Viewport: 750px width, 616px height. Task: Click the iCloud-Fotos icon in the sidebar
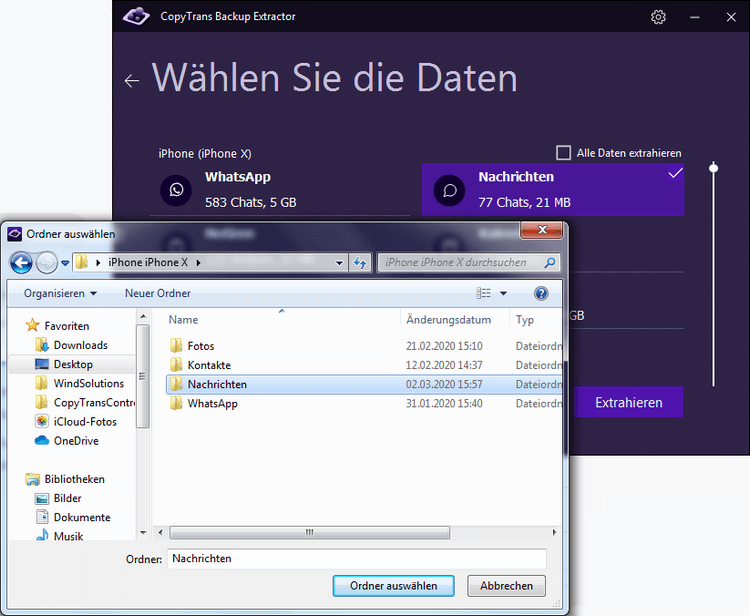coord(42,421)
